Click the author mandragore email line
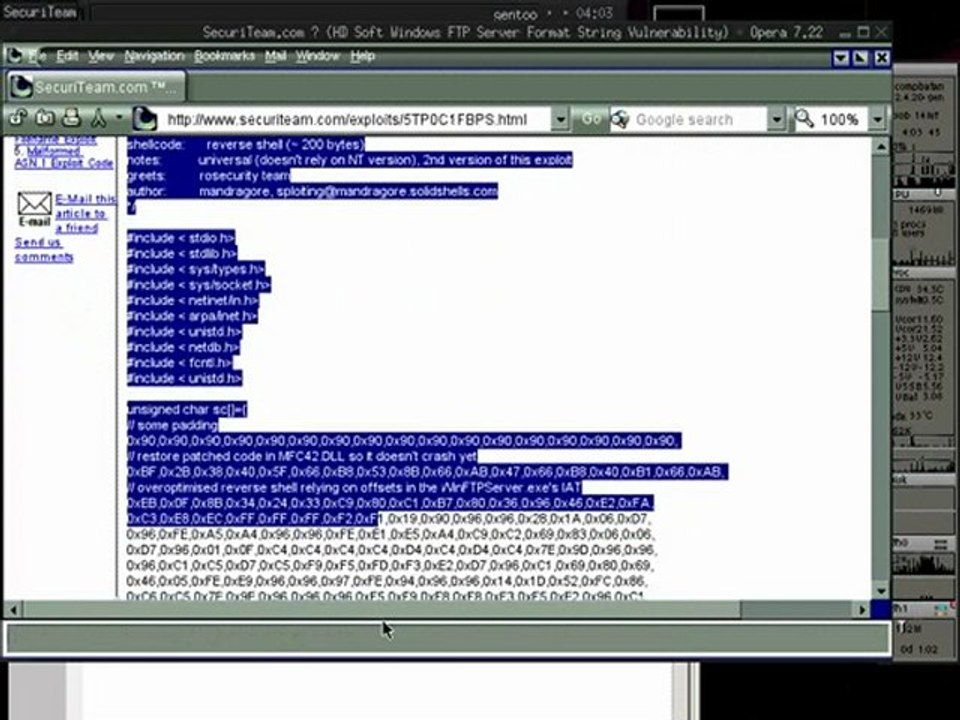 click(x=312, y=192)
